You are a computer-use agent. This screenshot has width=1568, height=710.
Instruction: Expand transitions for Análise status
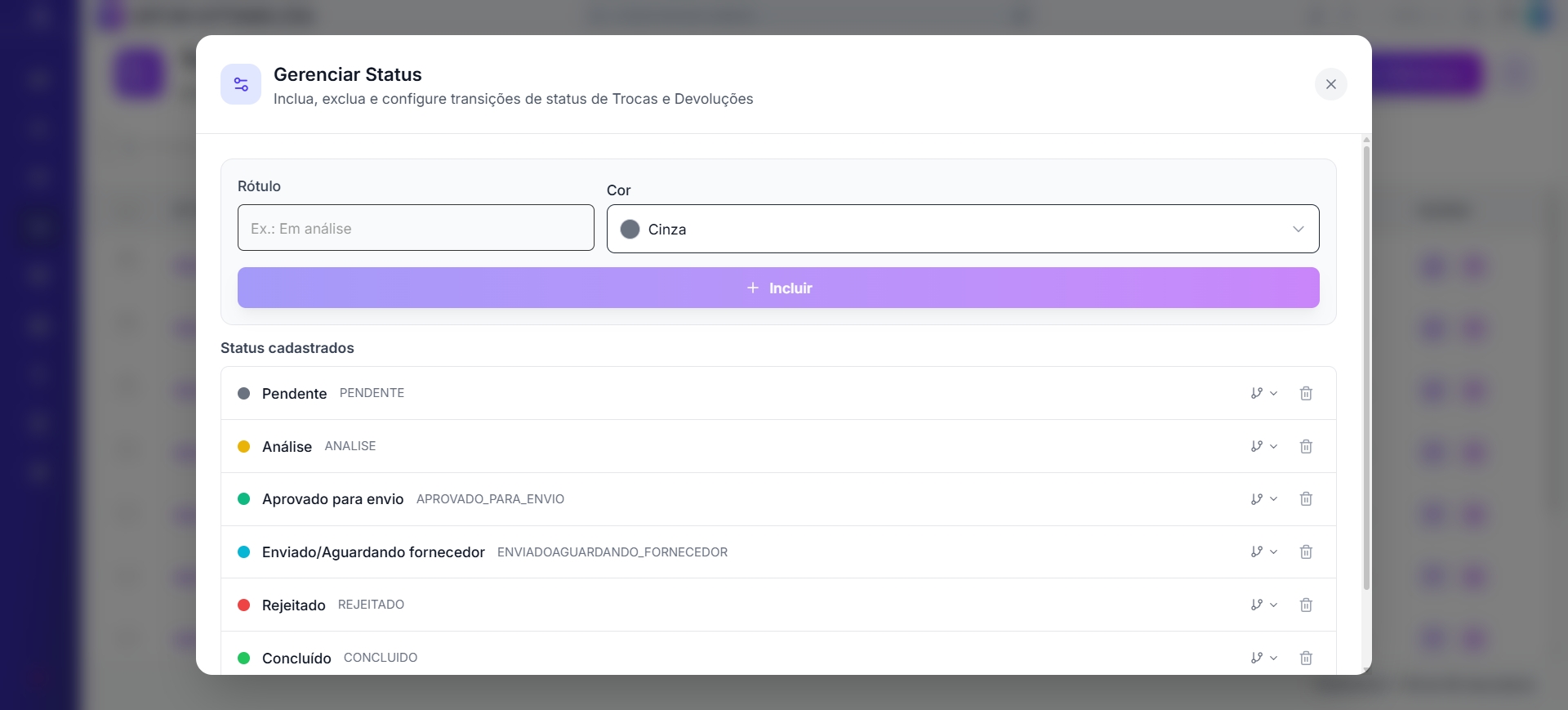(x=1263, y=446)
